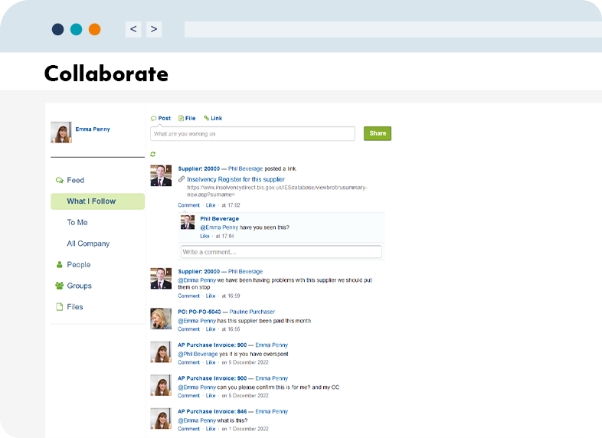
Task: Open the PO: PO-PO-6040 link
Action: coord(200,312)
